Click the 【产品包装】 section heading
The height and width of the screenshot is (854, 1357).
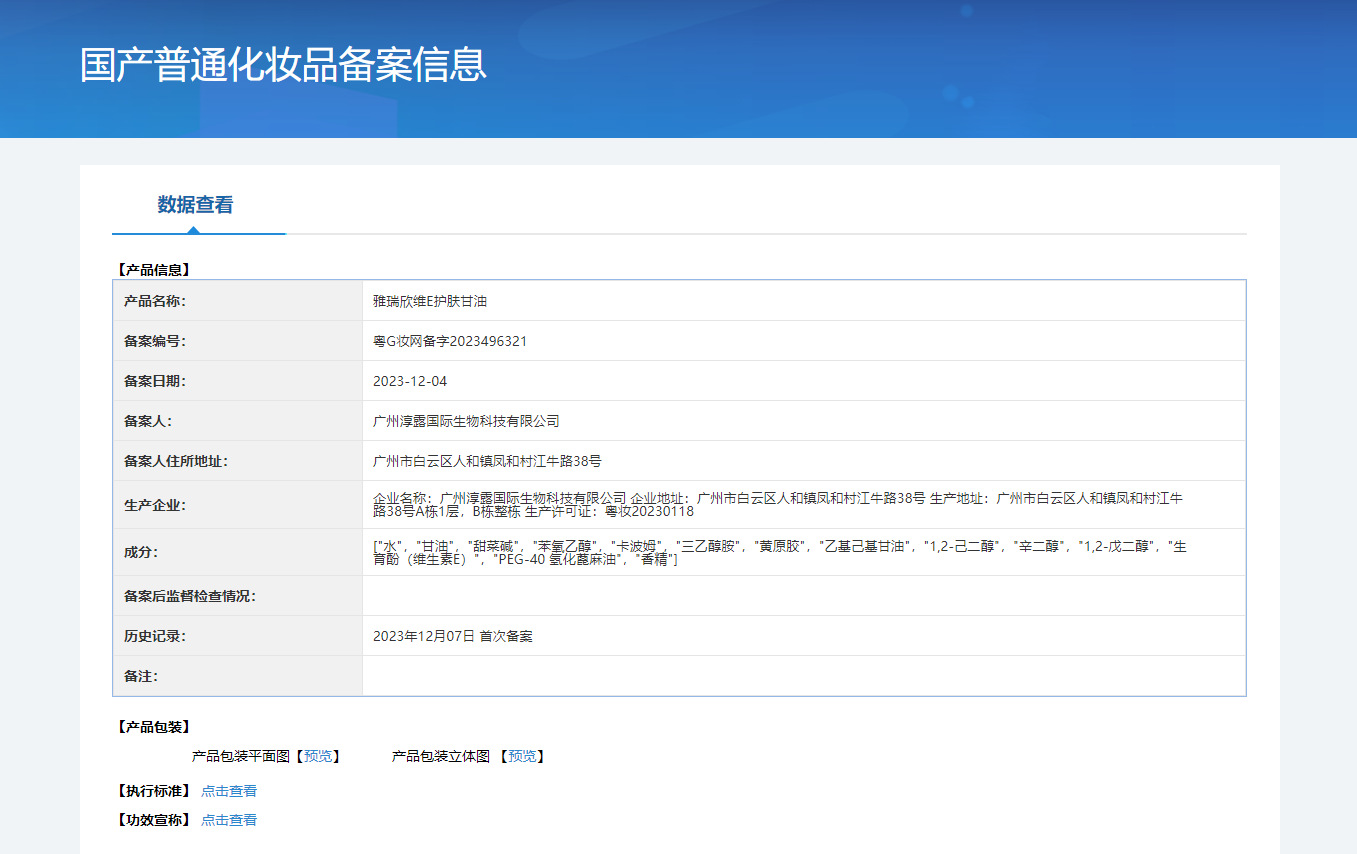pos(153,727)
